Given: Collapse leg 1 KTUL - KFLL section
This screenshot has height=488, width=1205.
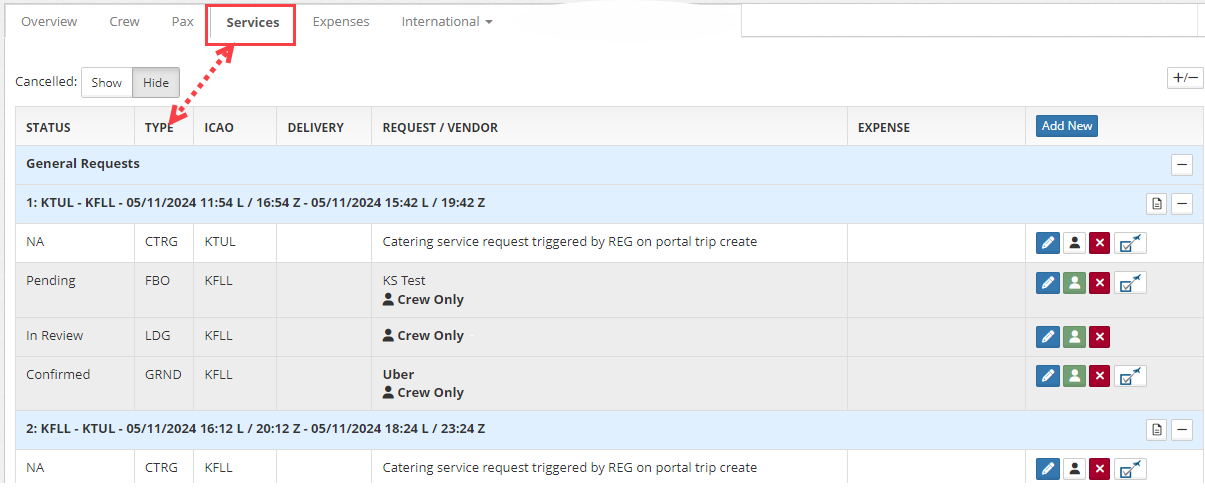Looking at the screenshot, I should tap(1182, 204).
